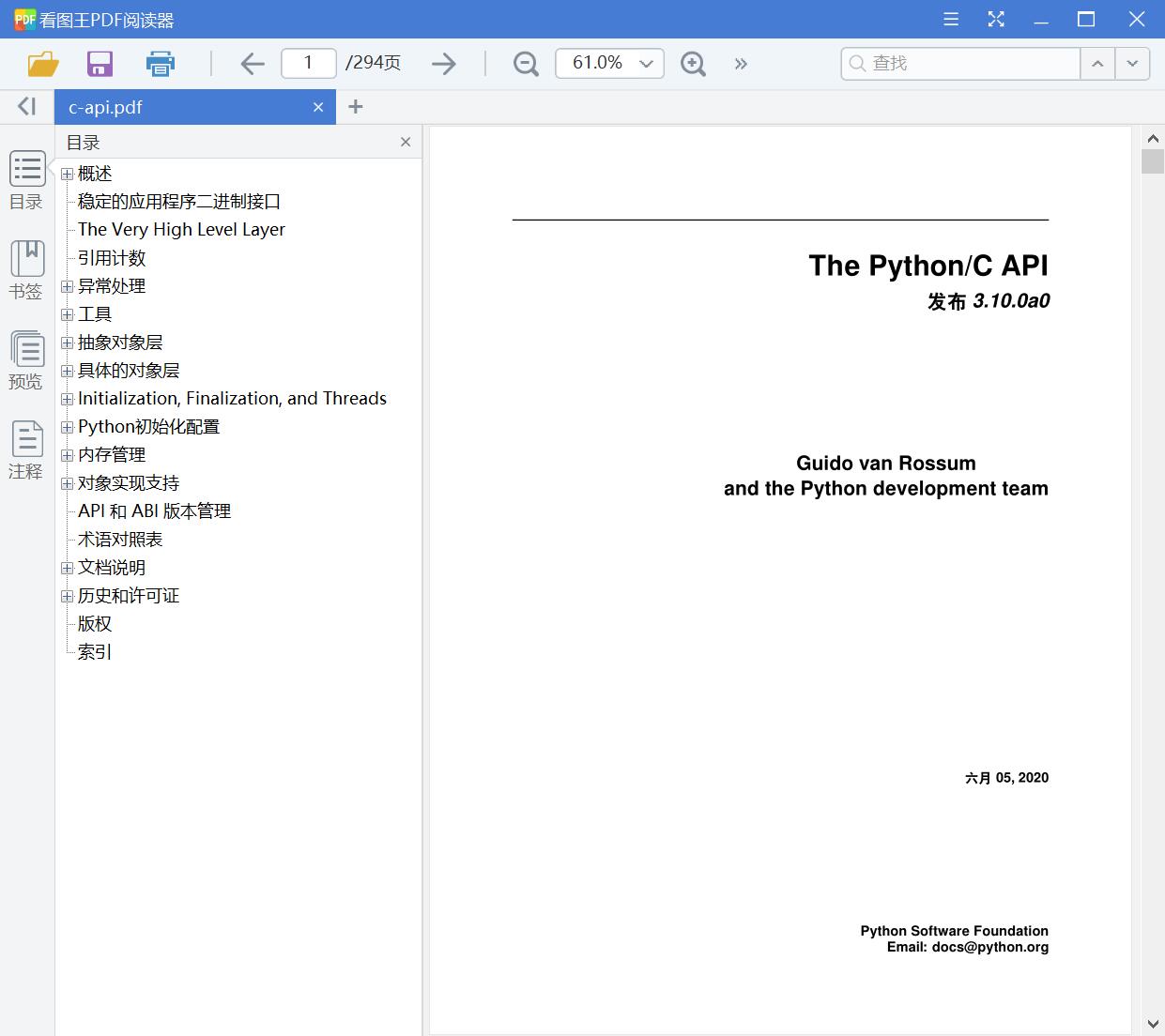This screenshot has height=1036, width=1165.
Task: Open the zoom percentage dropdown
Action: point(646,63)
